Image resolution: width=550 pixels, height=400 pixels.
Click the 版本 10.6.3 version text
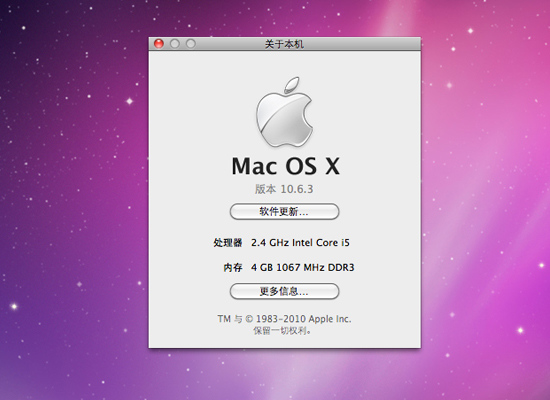[x=284, y=189]
